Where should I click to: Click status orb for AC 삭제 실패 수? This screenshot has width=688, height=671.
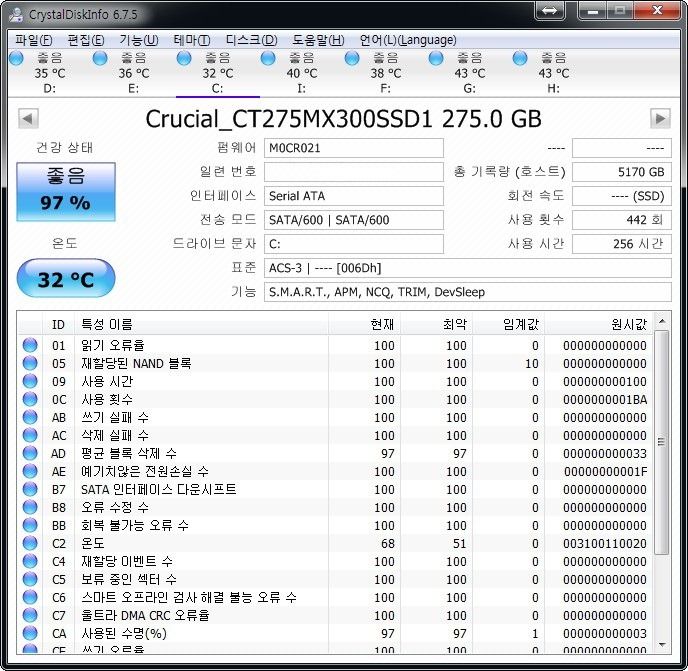[x=30, y=435]
